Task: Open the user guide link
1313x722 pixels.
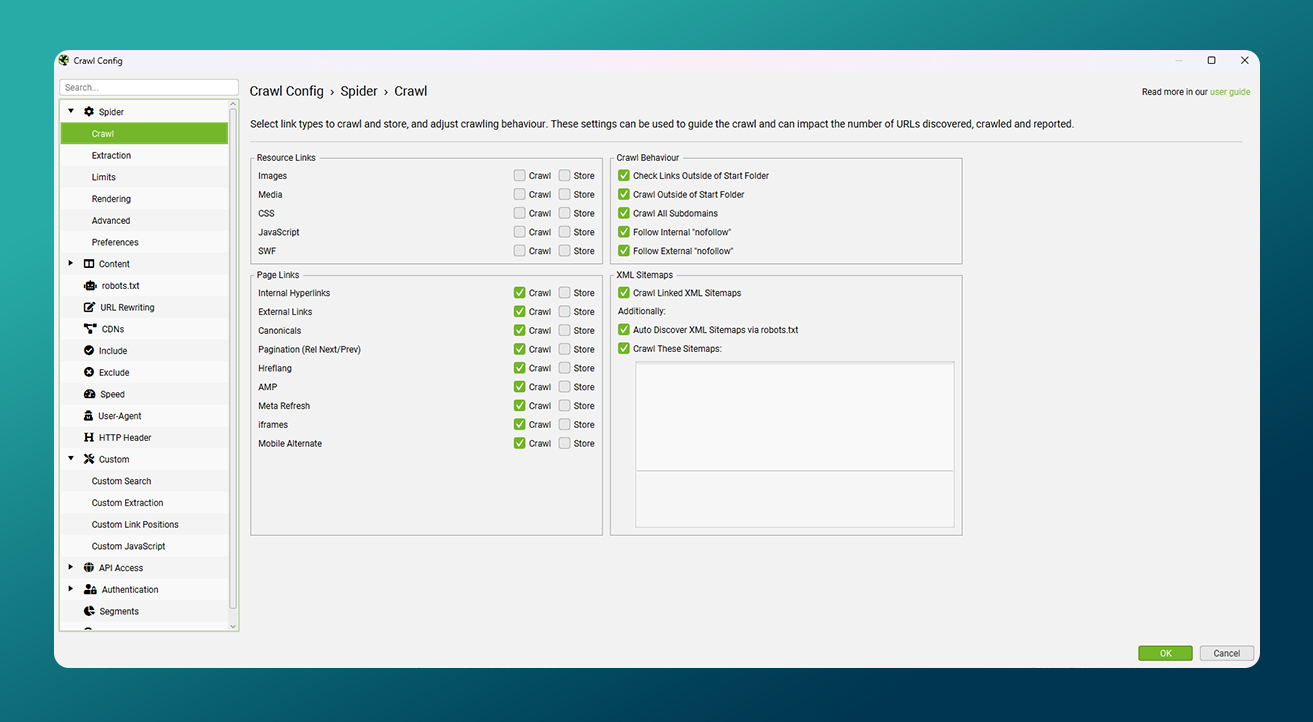Action: (1229, 92)
